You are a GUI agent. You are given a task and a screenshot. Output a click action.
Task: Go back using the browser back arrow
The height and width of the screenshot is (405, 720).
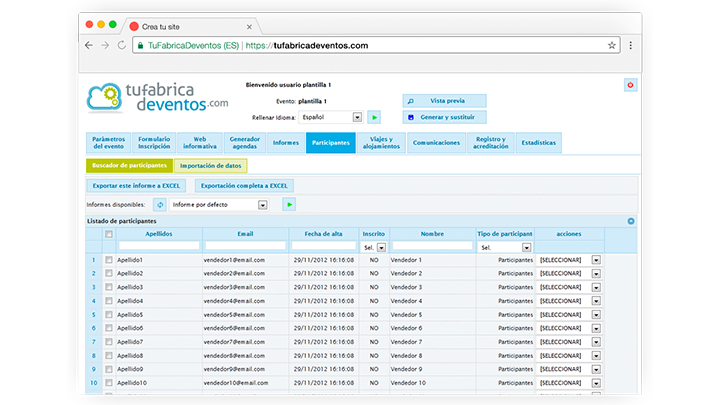click(89, 45)
